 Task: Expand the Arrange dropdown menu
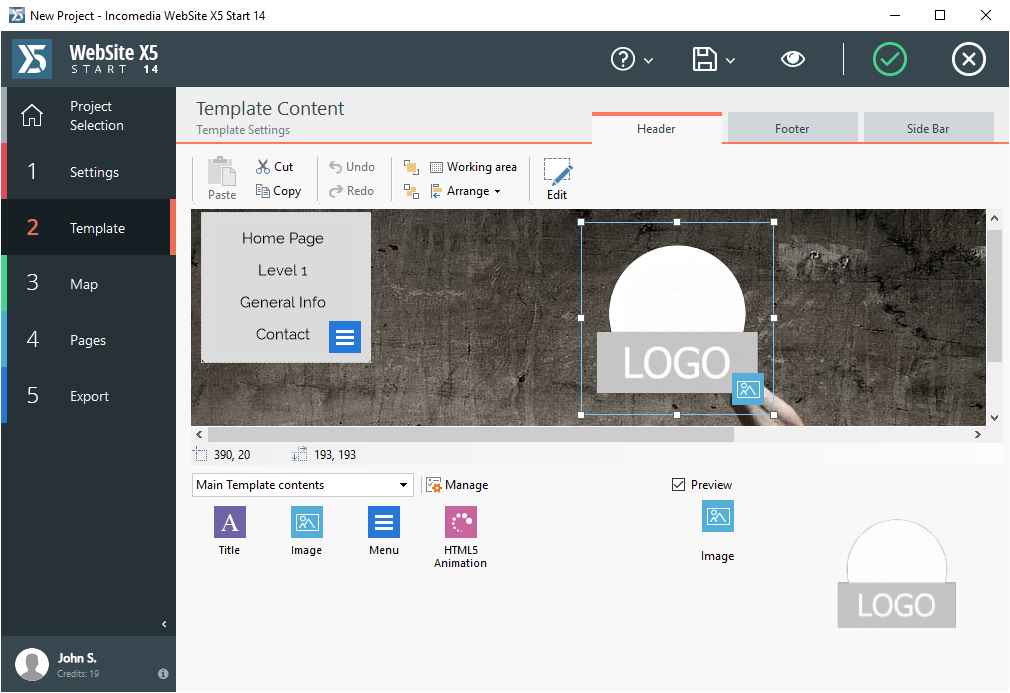point(466,191)
